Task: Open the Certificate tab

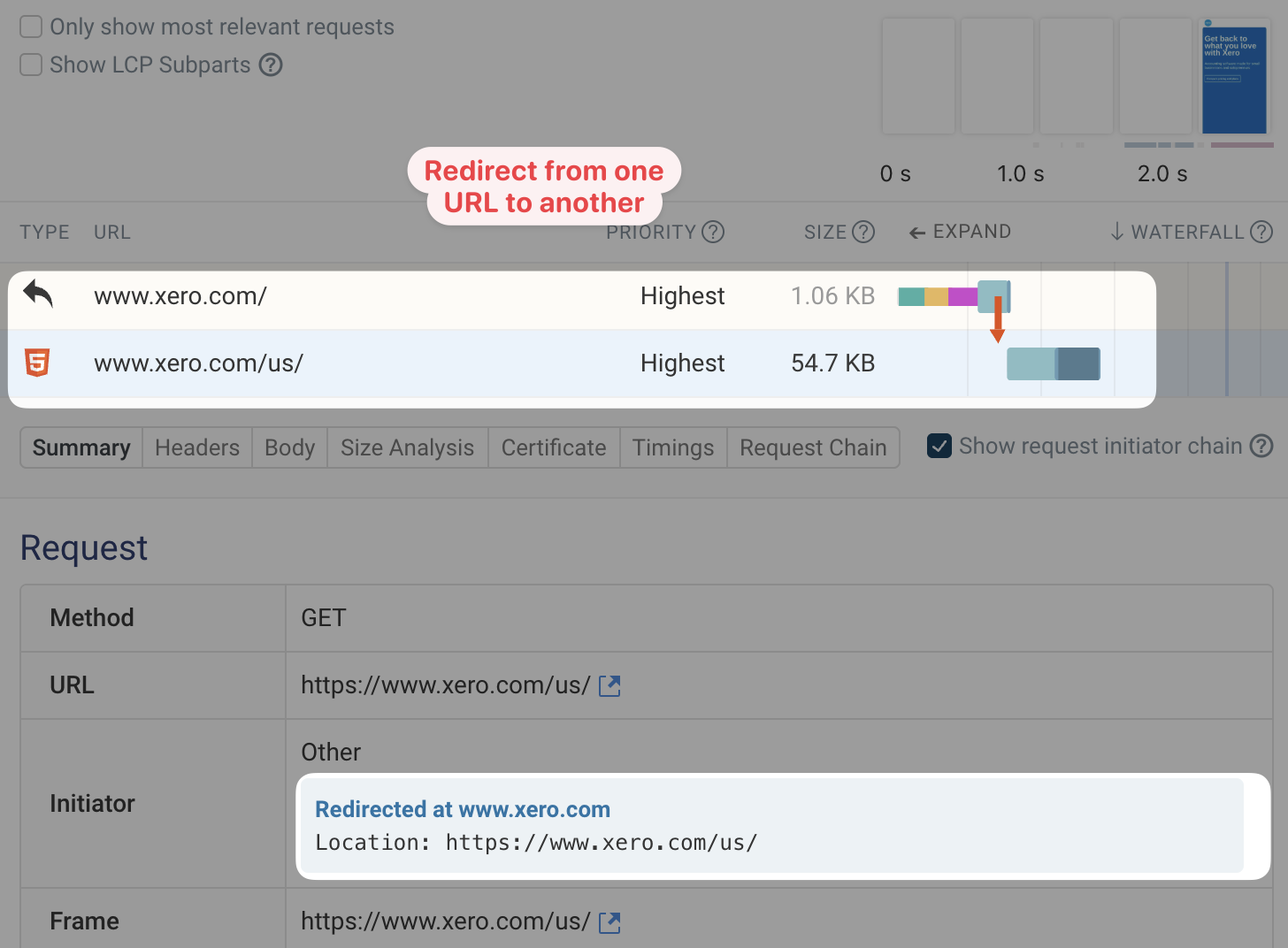Action: [x=554, y=447]
